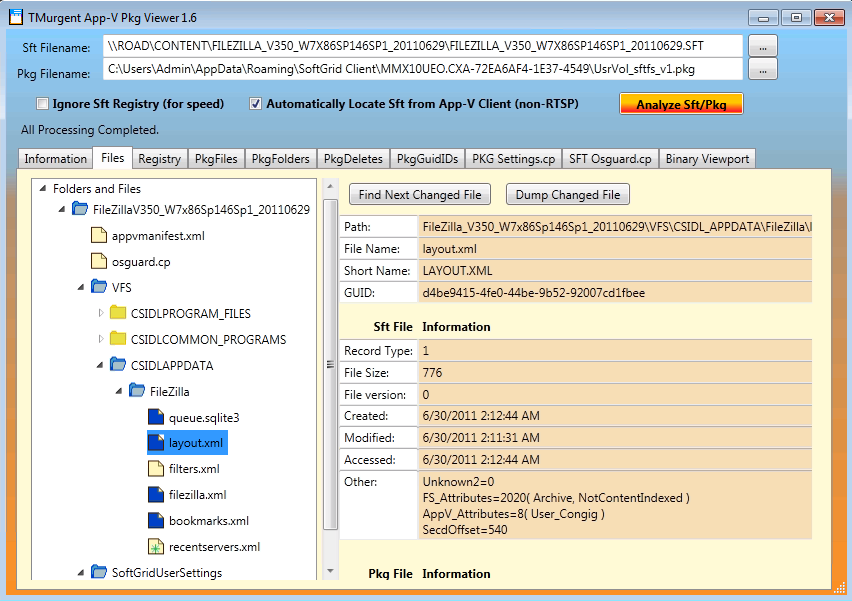Click the window resize grip corner

(x=840, y=586)
